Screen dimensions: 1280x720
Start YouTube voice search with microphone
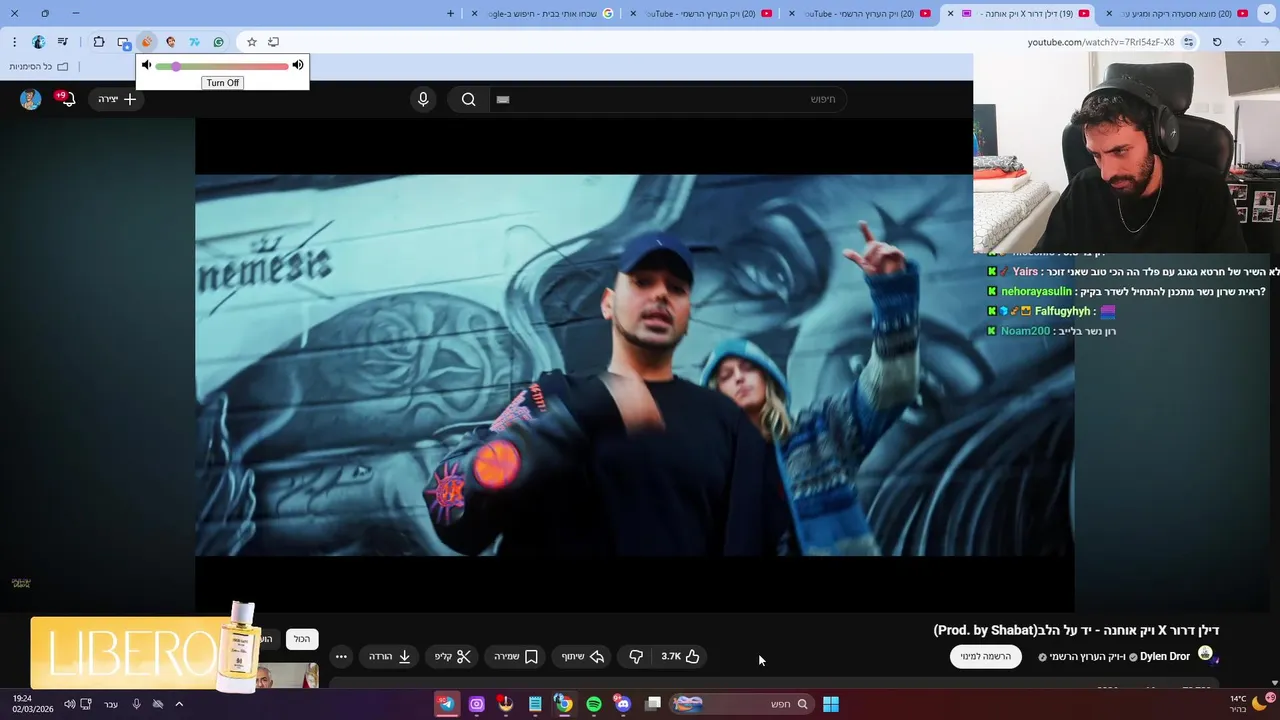(x=423, y=99)
